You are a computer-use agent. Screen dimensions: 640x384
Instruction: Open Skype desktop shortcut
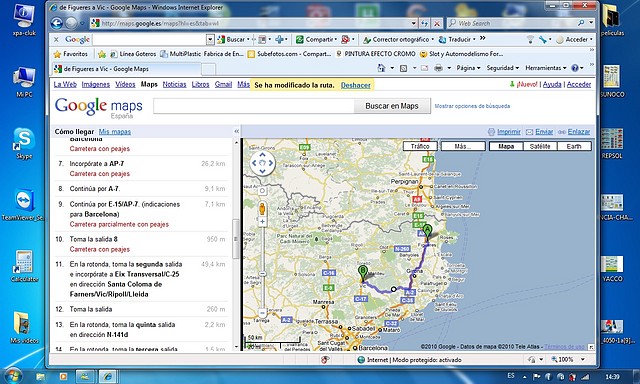coord(24,144)
